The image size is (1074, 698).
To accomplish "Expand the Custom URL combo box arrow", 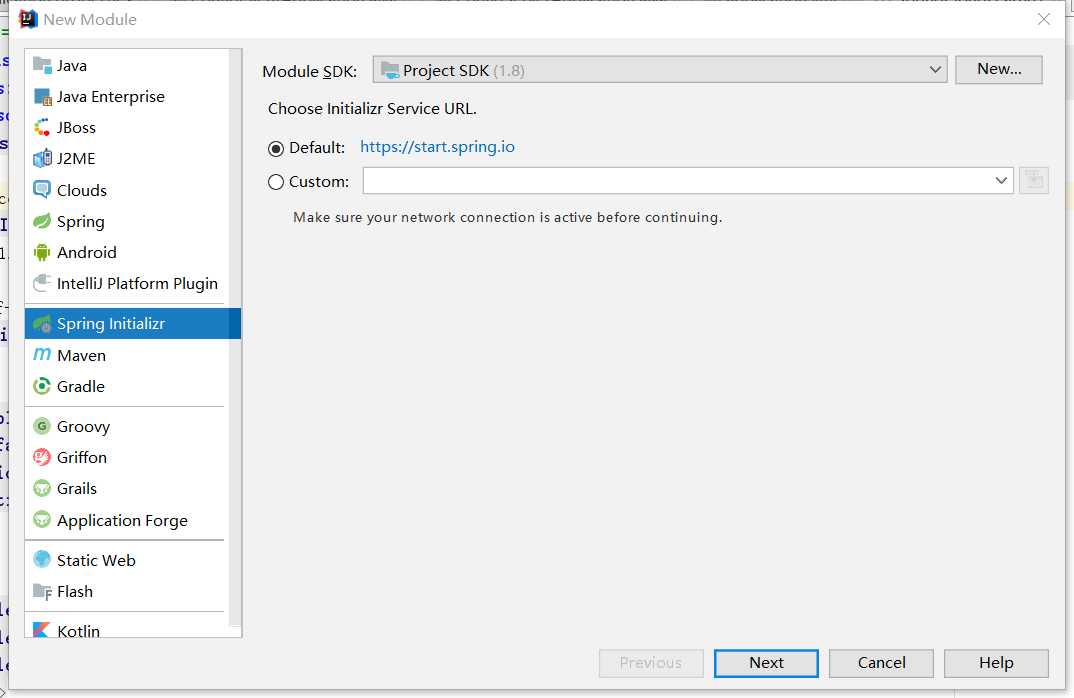I will [x=1001, y=181].
